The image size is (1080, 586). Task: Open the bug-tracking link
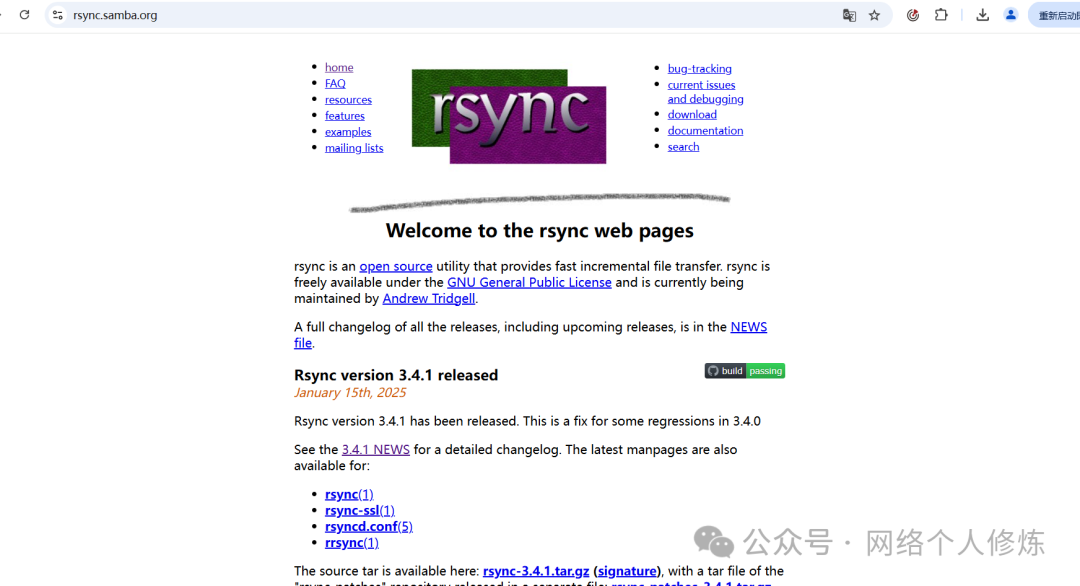(x=699, y=69)
